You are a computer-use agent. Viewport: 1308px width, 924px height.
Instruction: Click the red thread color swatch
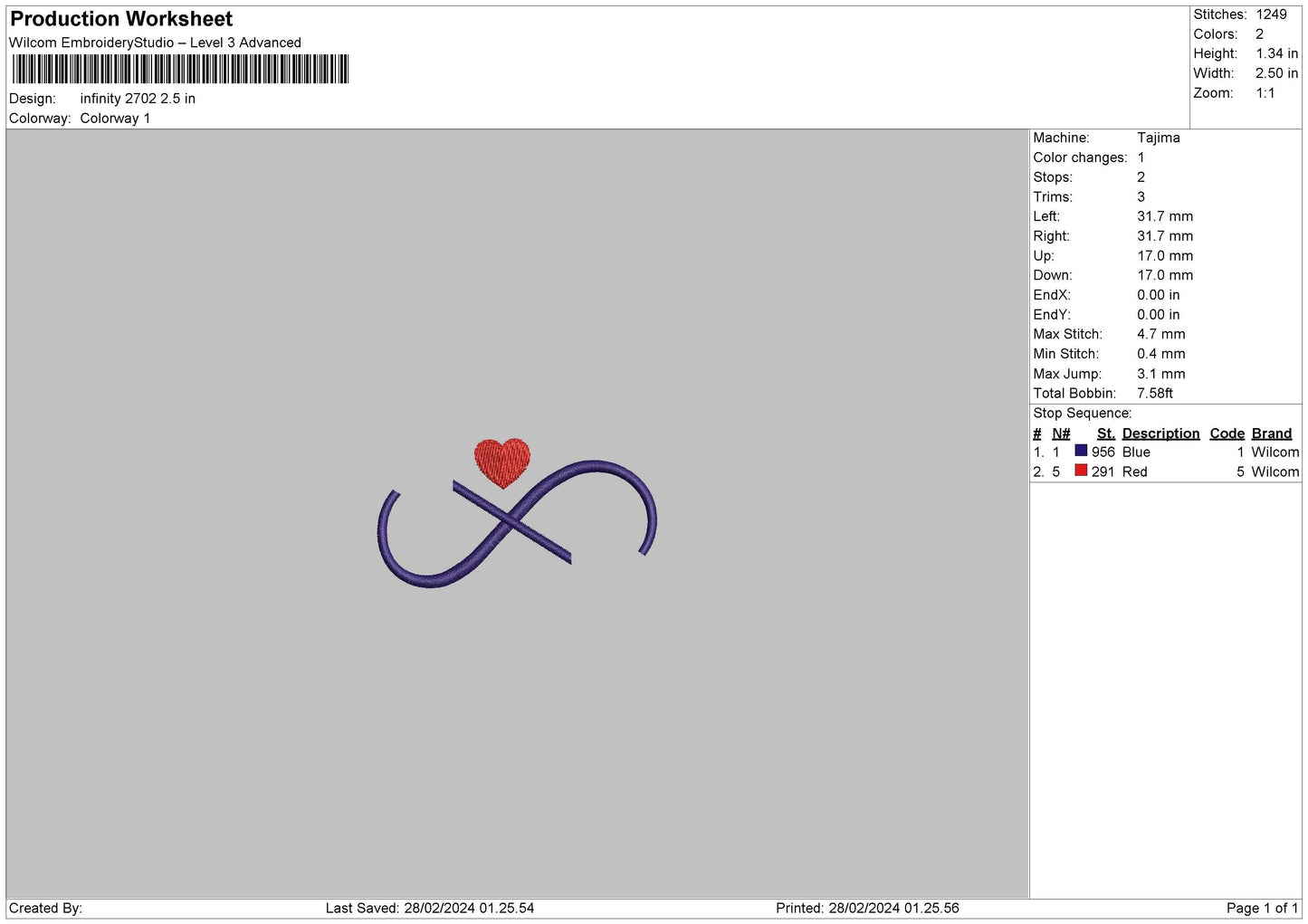pos(1080,471)
